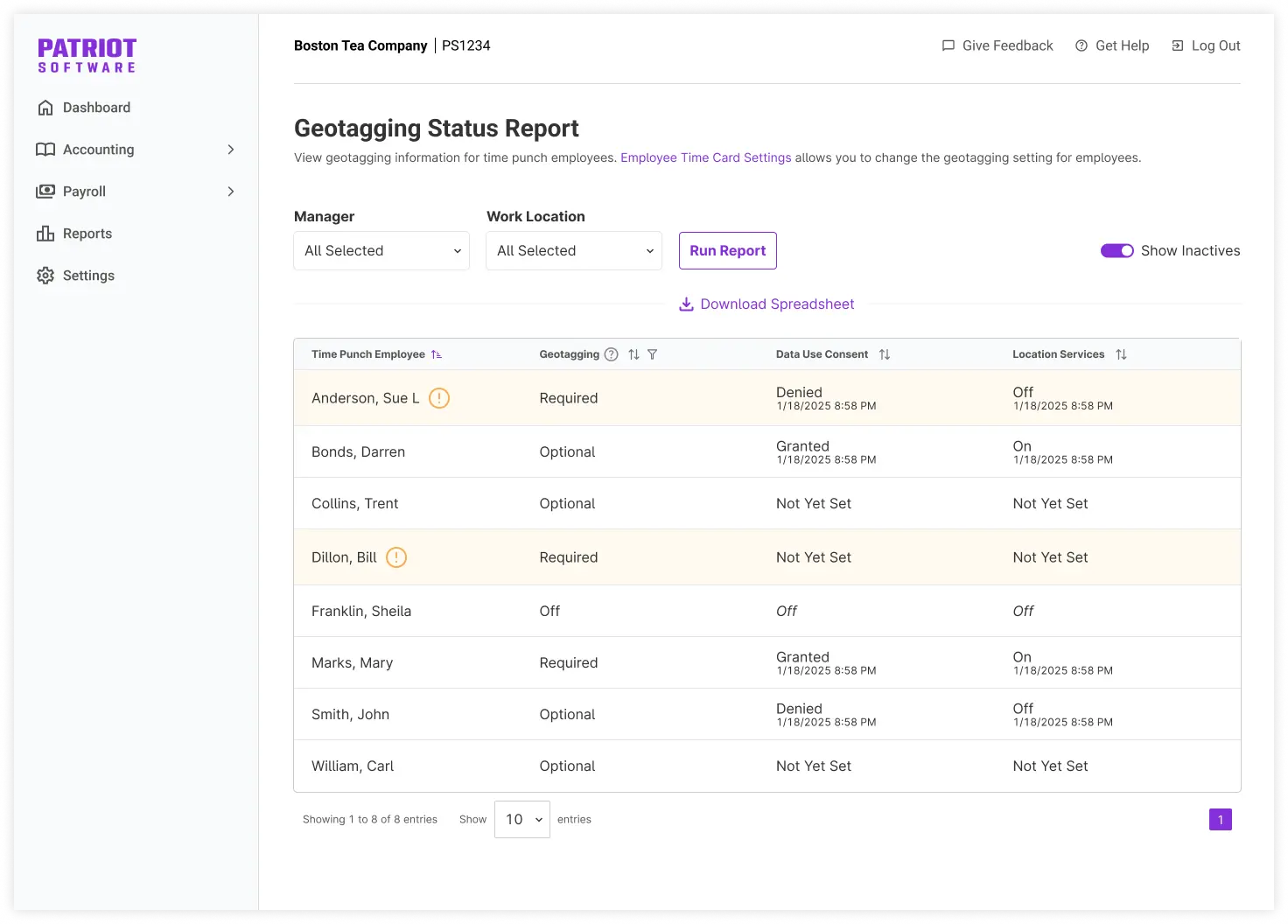Image resolution: width=1288 pixels, height=924 pixels.
Task: Select the Smith, John name
Action: click(x=350, y=714)
